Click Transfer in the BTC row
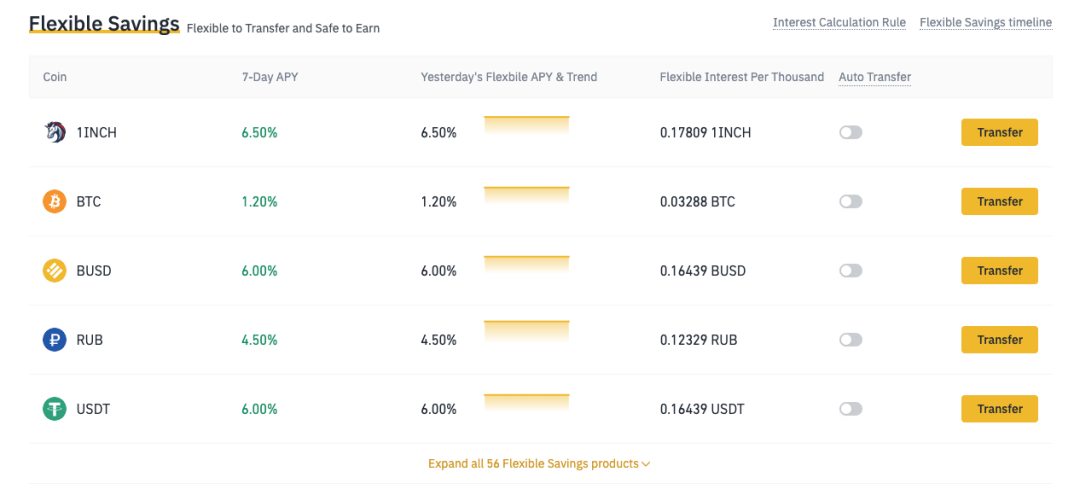Image resolution: width=1074 pixels, height=495 pixels. pos(999,201)
